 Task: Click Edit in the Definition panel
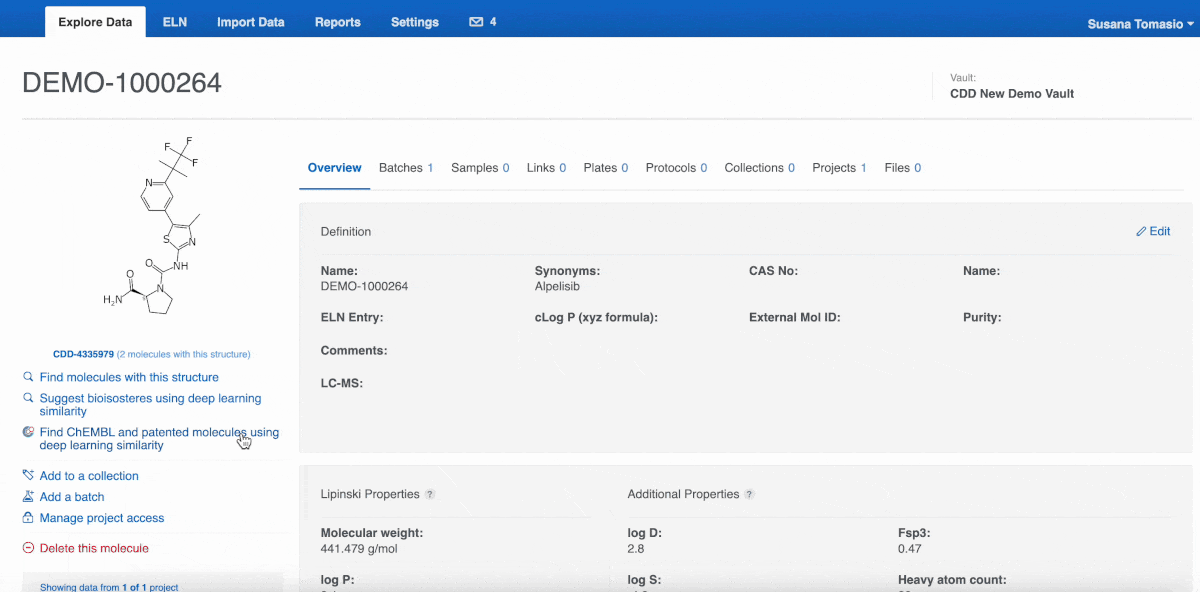pyautogui.click(x=1153, y=231)
